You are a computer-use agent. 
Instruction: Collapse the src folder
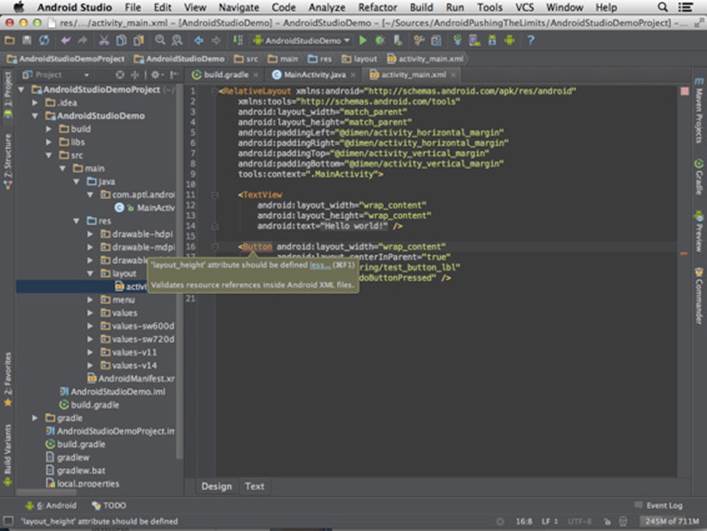pyautogui.click(x=49, y=156)
